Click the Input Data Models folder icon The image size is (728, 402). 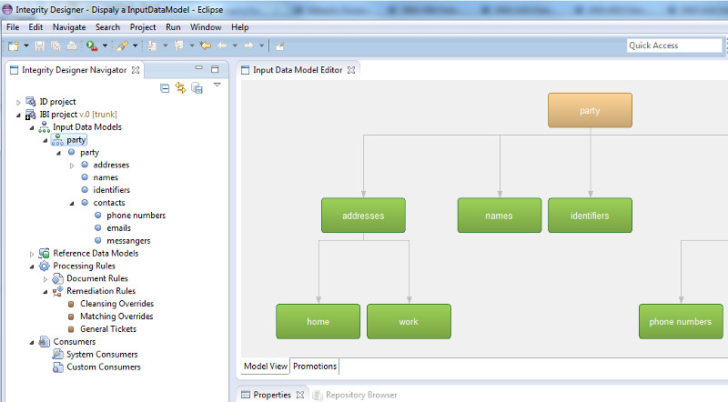[x=44, y=127]
